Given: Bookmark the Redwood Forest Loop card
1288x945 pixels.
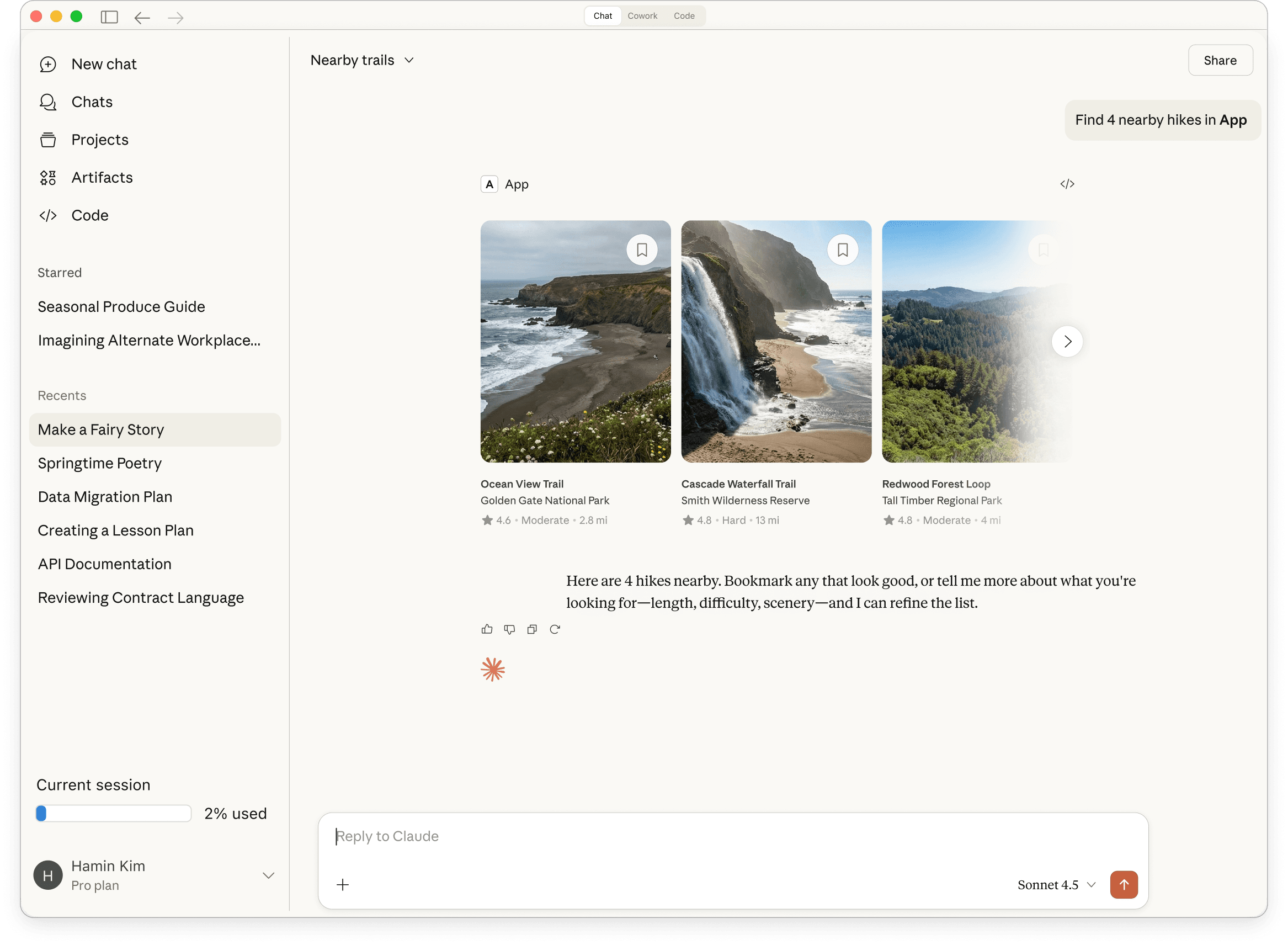Looking at the screenshot, I should [x=1043, y=250].
